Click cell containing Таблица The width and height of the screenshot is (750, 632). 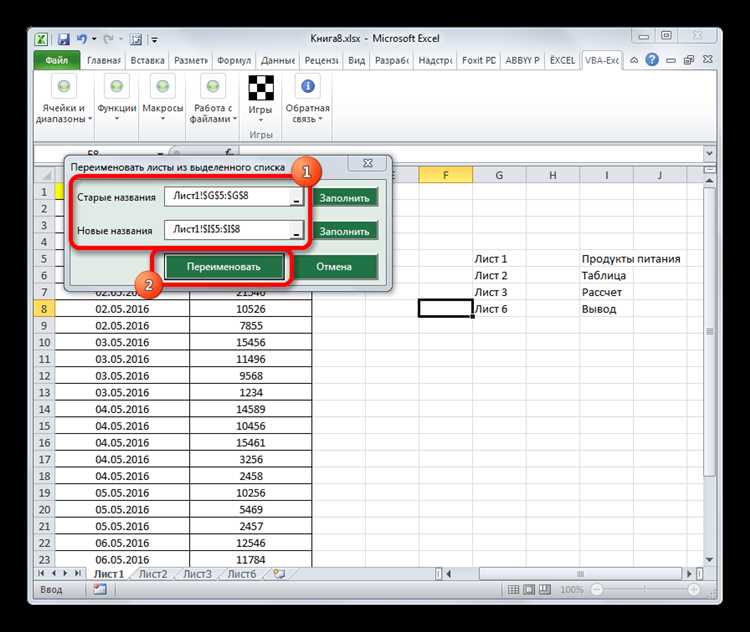pos(607,276)
